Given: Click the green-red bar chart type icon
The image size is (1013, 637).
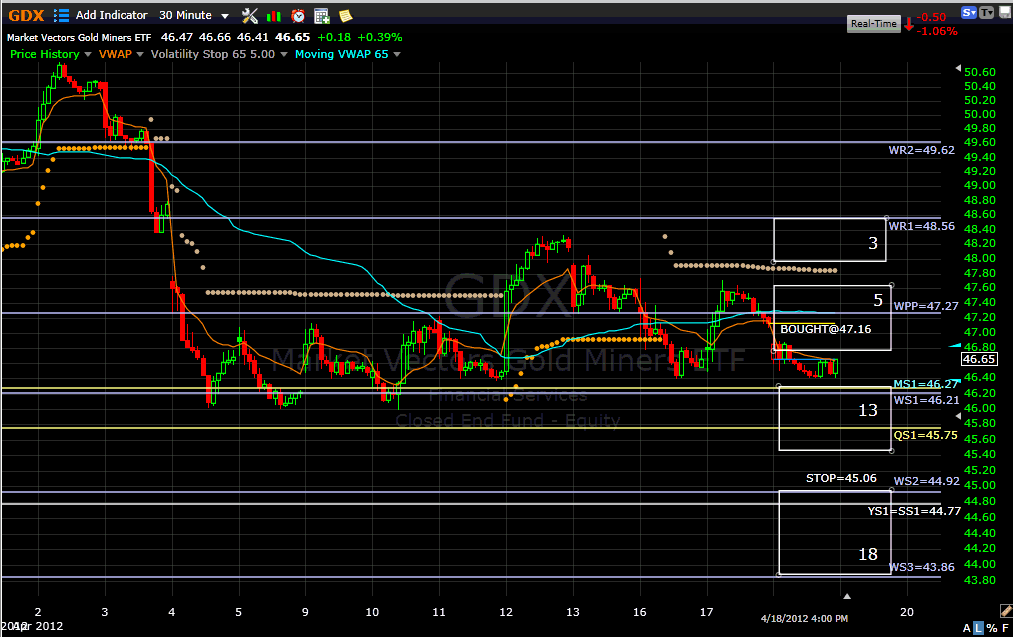Looking at the screenshot, I should tap(274, 15).
